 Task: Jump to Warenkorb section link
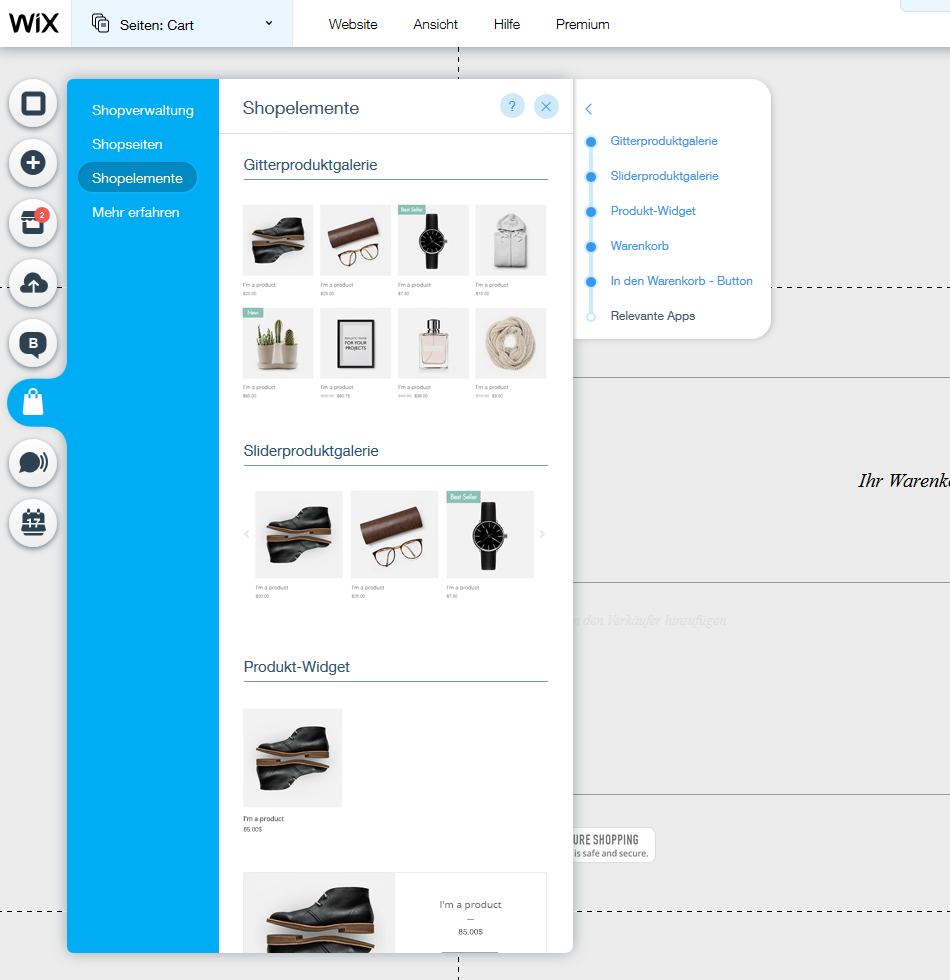pyautogui.click(x=639, y=246)
